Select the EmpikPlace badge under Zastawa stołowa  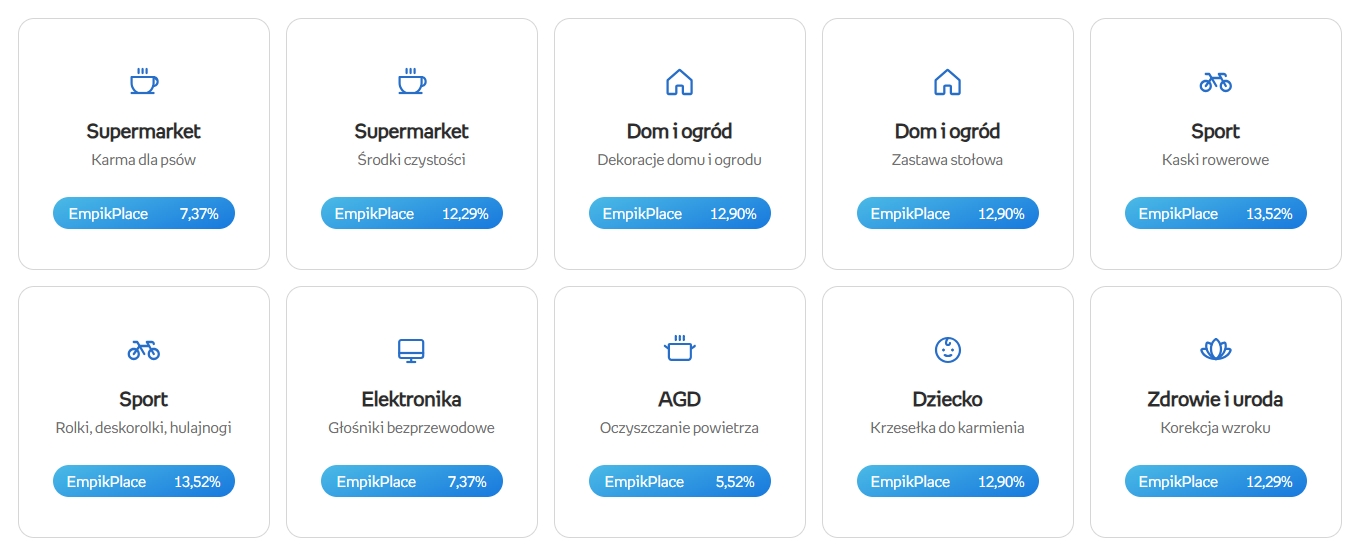(x=948, y=213)
